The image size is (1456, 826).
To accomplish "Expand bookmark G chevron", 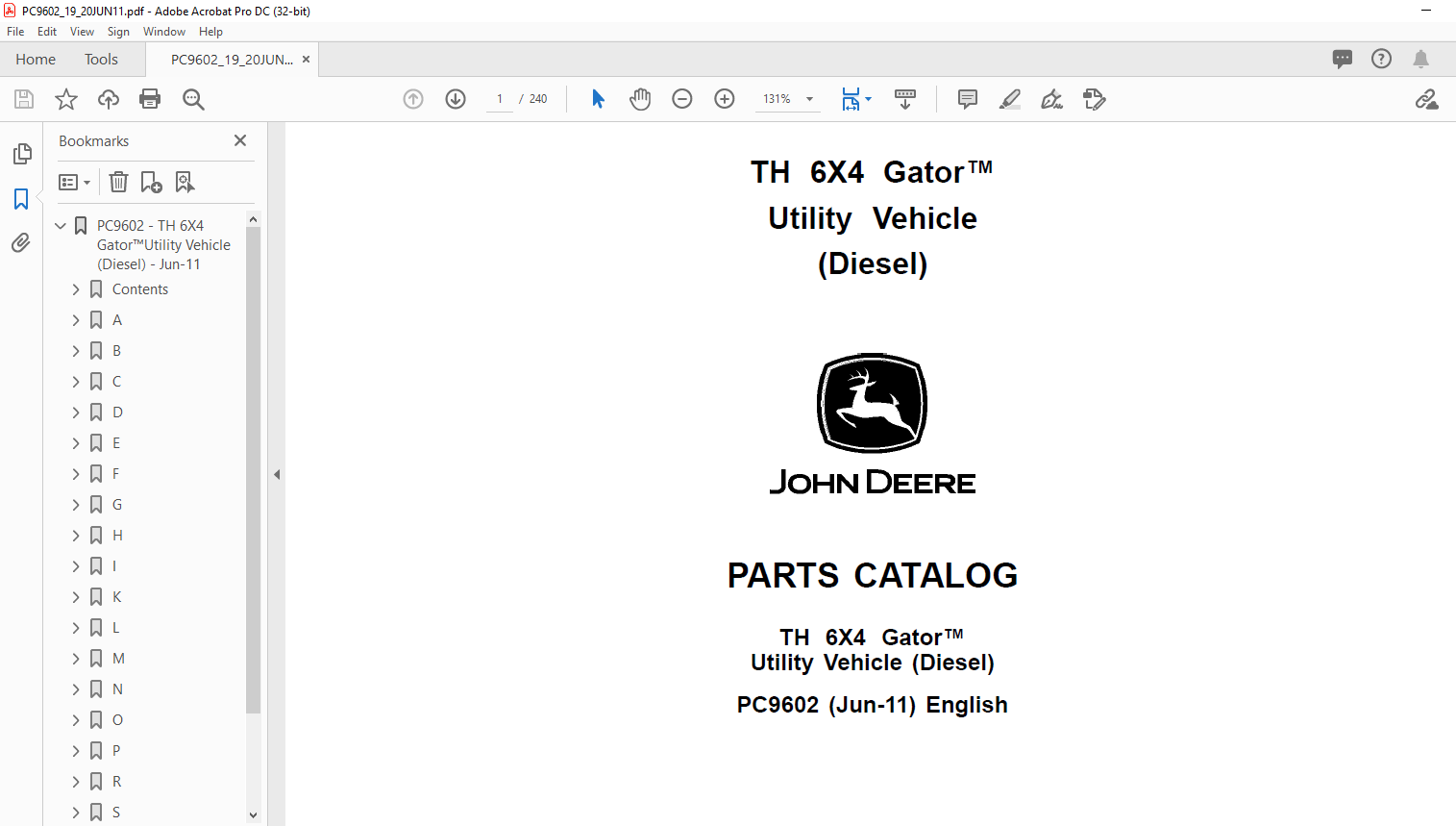I will point(76,505).
